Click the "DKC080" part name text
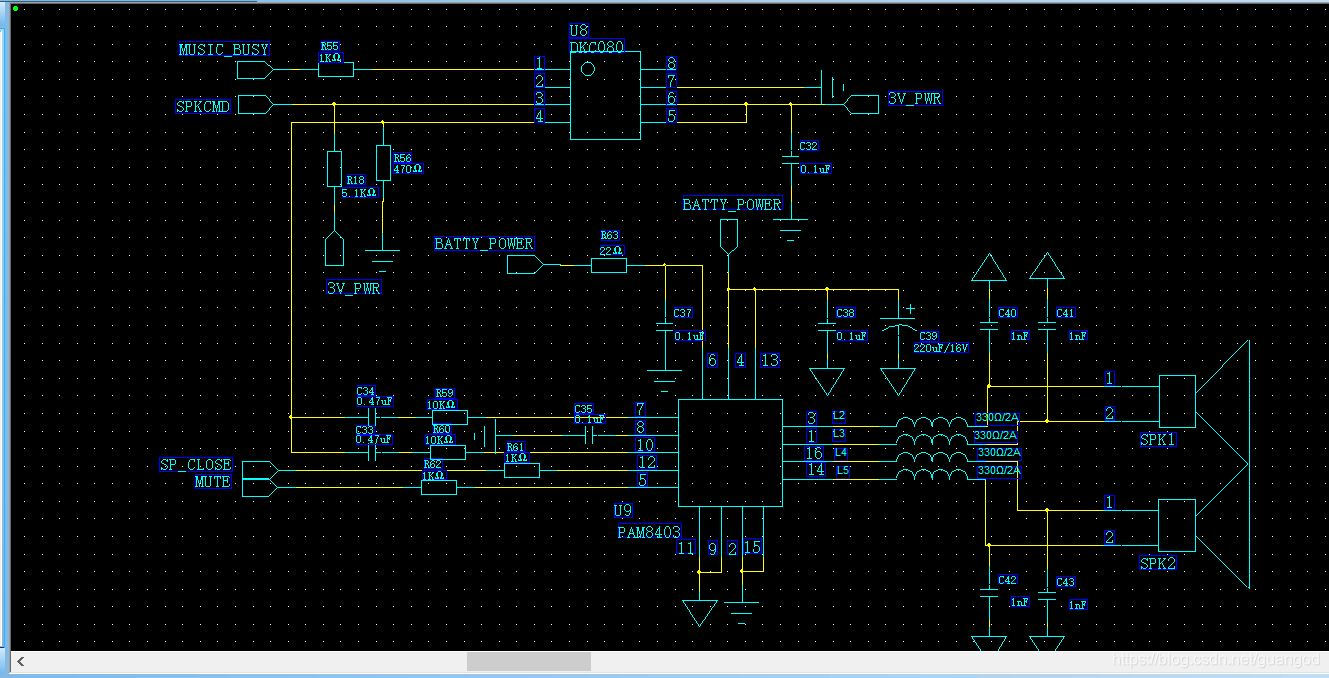1329x678 pixels. click(596, 47)
